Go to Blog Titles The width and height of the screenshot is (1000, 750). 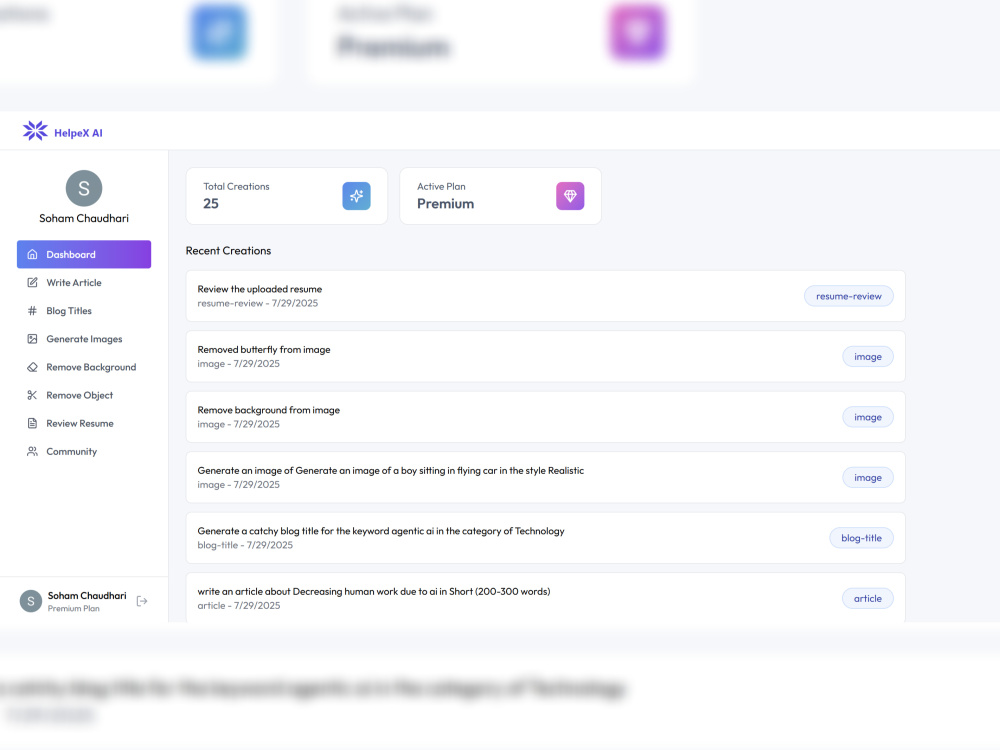tap(84, 311)
